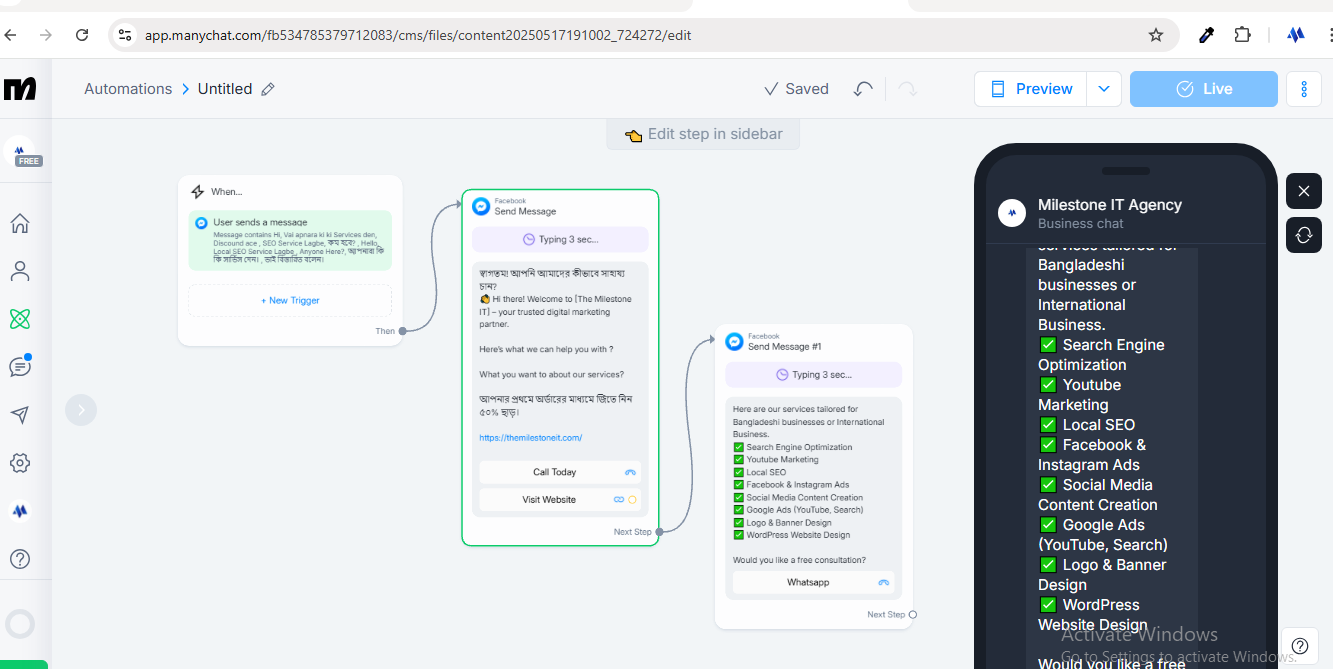Screen dimensions: 1333x669
Task: Close the phone preview panel
Action: pos(1304,191)
